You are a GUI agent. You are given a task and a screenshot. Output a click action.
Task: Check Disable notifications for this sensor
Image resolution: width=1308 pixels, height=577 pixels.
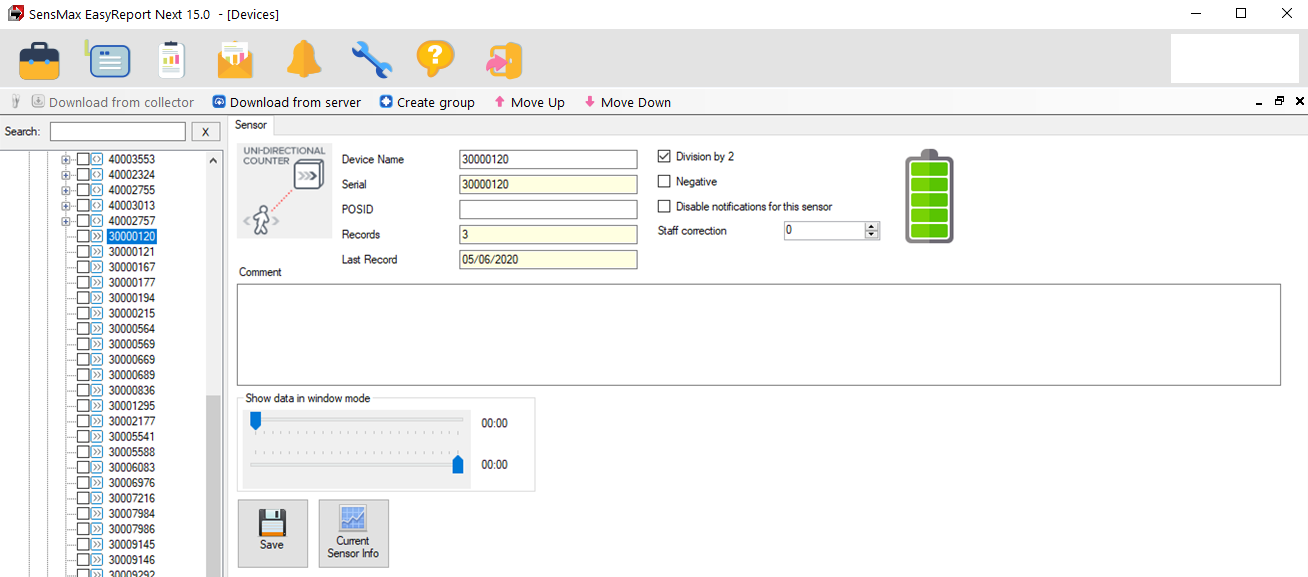[x=664, y=206]
